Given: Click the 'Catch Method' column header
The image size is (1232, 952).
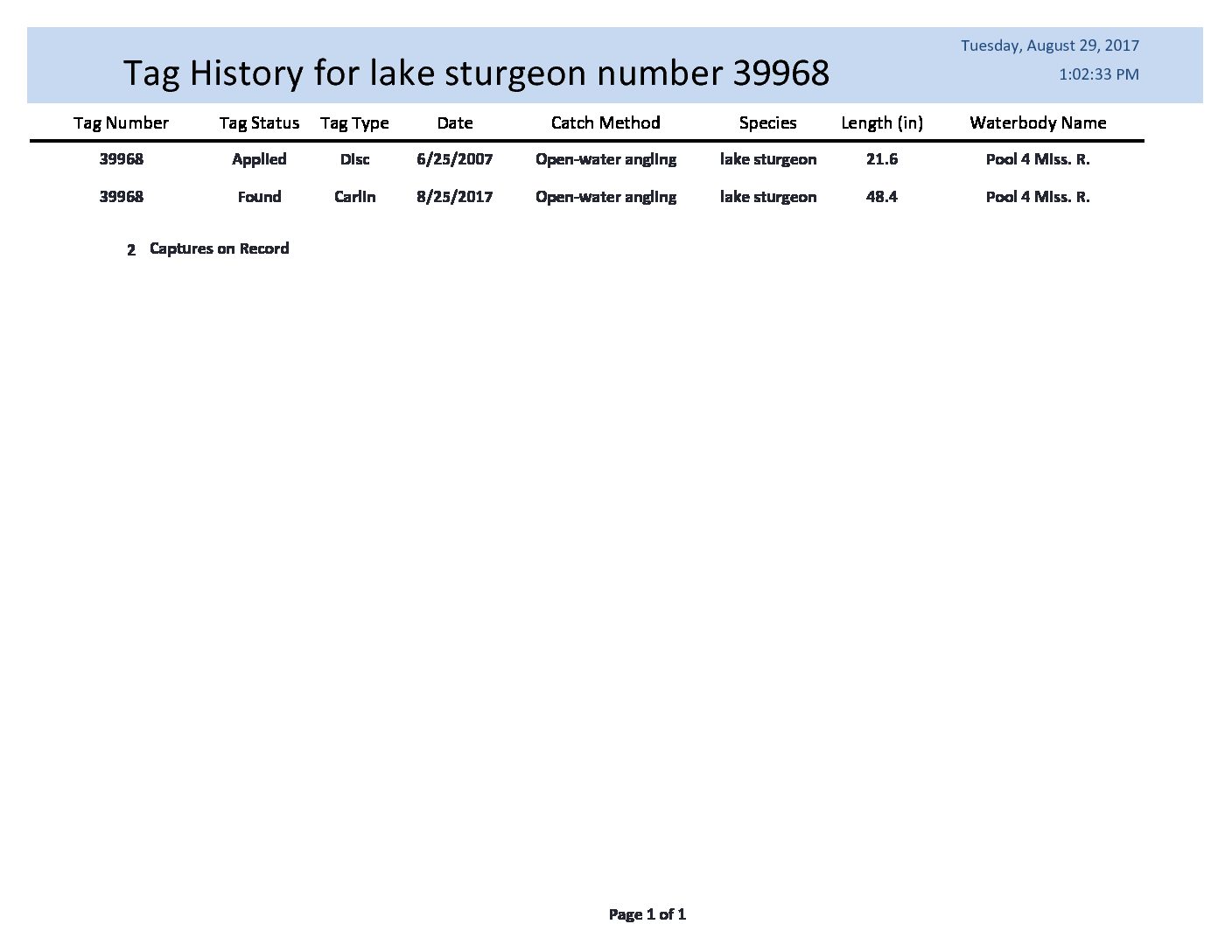Looking at the screenshot, I should click(x=605, y=123).
